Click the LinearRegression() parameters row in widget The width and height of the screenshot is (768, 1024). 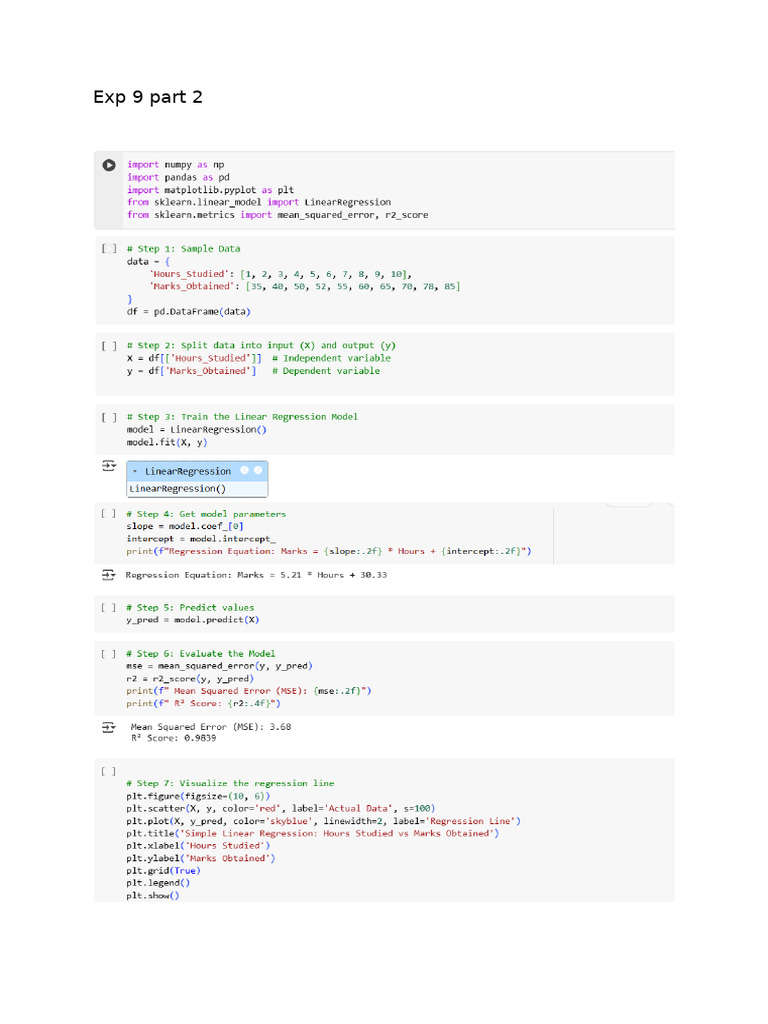[197, 488]
